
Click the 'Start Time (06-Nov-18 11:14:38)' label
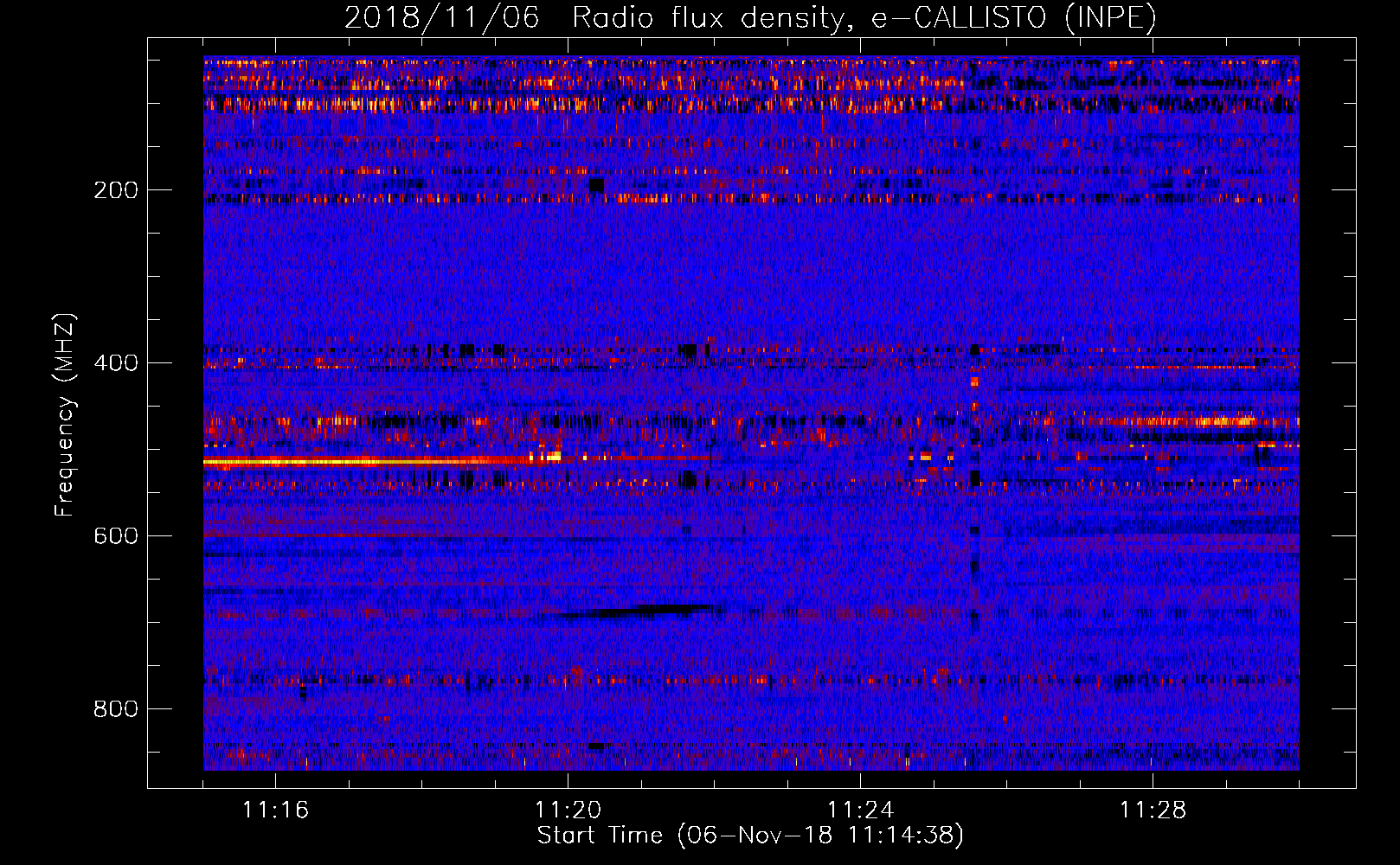(x=750, y=836)
